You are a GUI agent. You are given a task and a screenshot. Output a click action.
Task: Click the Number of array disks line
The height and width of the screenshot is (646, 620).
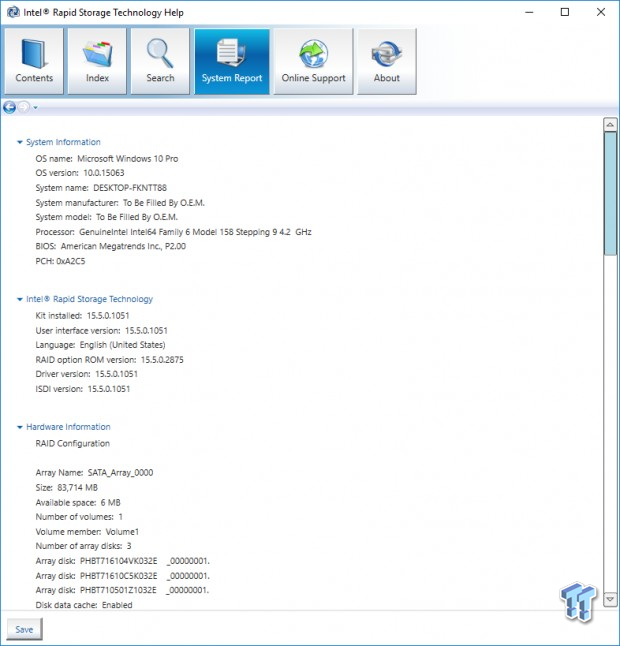click(83, 546)
